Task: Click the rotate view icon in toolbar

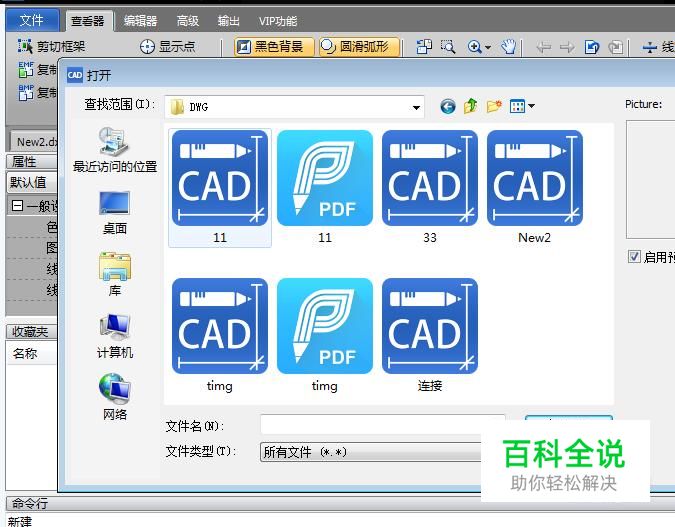Action: tap(592, 46)
